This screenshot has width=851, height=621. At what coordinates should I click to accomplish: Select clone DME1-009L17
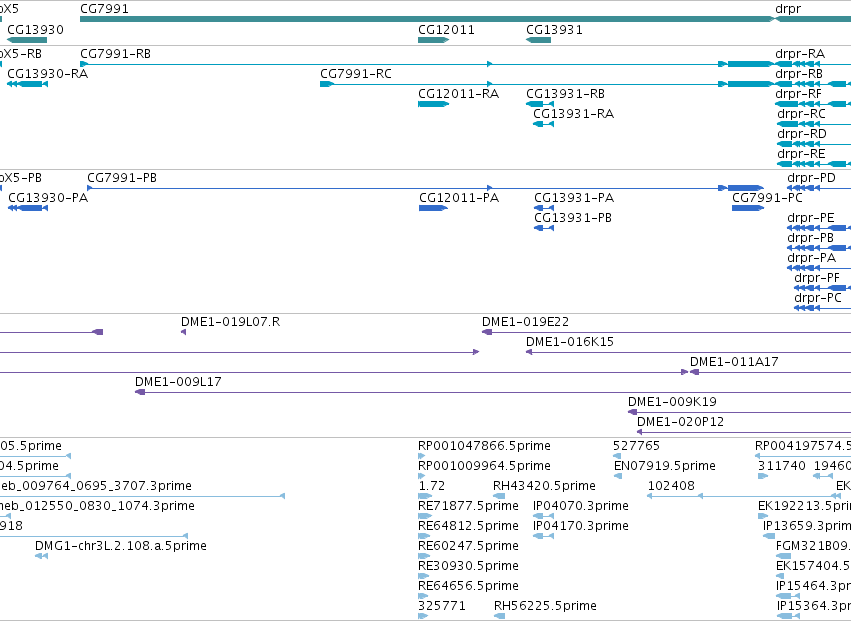click(493, 392)
